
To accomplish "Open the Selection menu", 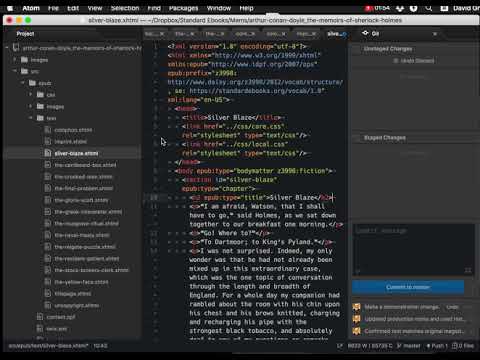I will (125, 8).
